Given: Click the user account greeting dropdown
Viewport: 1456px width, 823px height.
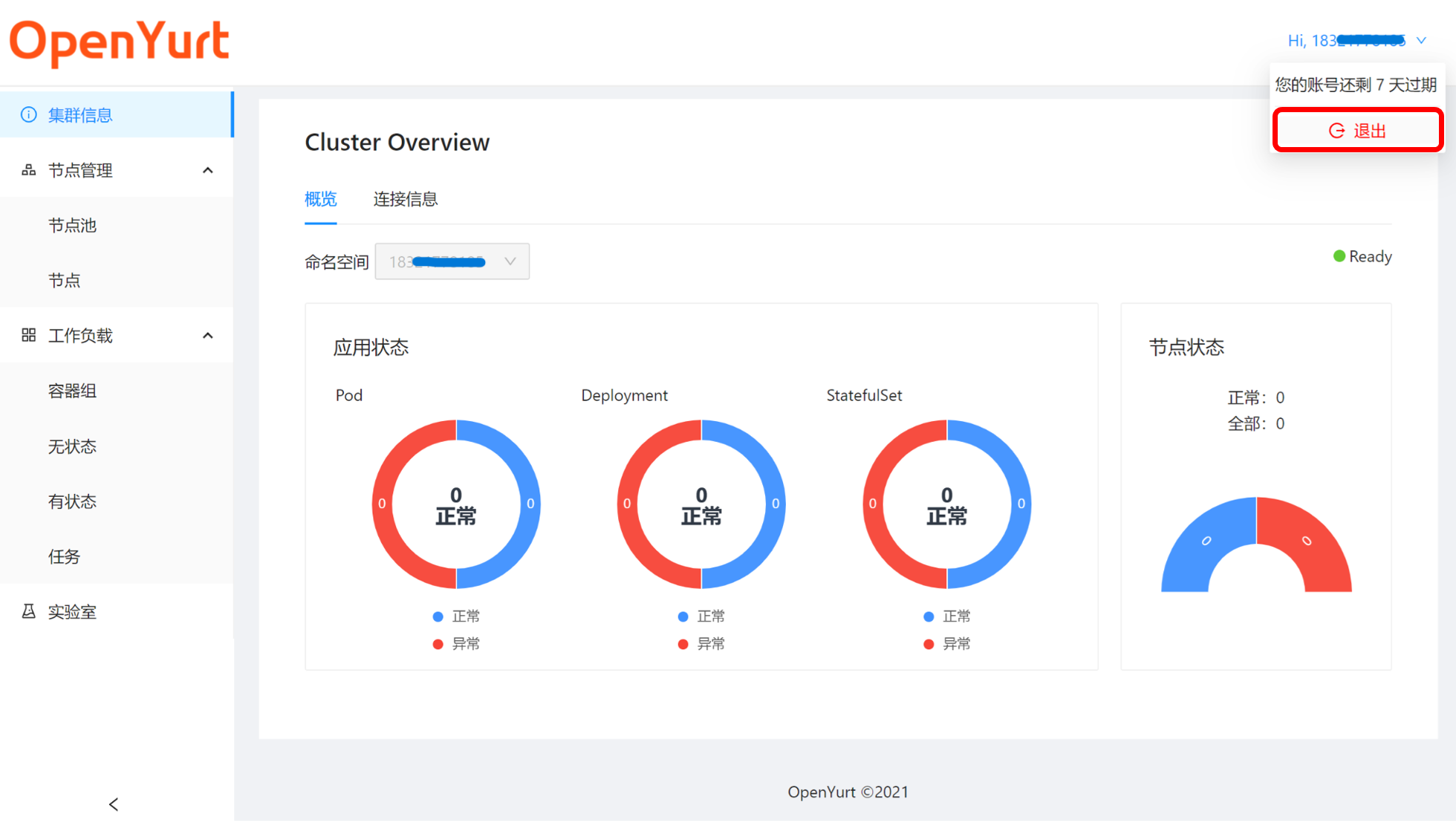Looking at the screenshot, I should coord(1357,41).
